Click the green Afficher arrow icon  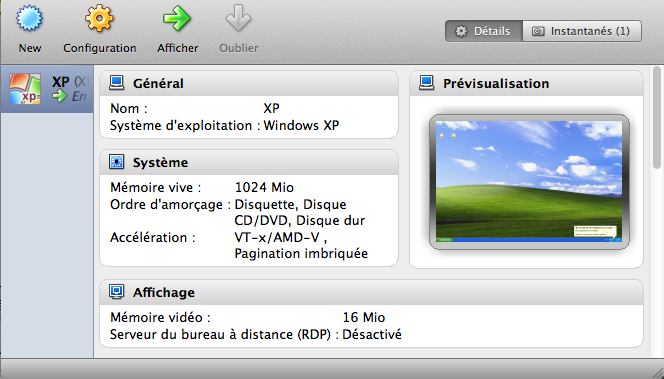(x=177, y=18)
